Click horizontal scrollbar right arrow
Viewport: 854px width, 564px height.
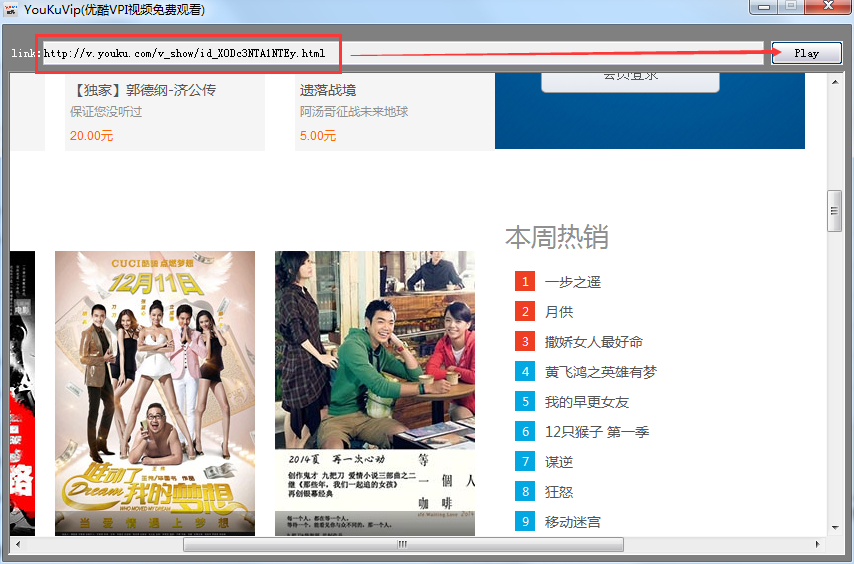pyautogui.click(x=818, y=544)
